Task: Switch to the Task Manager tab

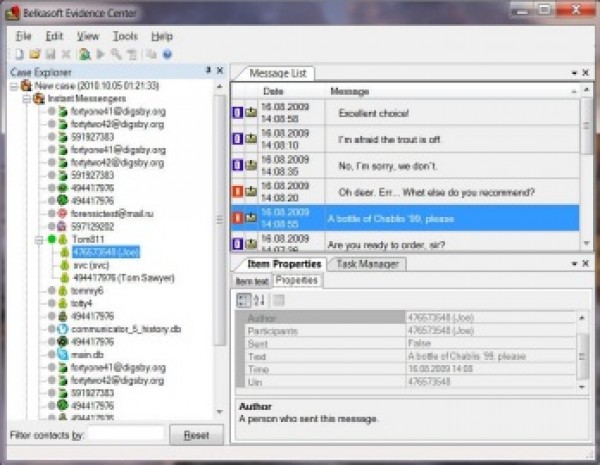Action: [x=367, y=264]
